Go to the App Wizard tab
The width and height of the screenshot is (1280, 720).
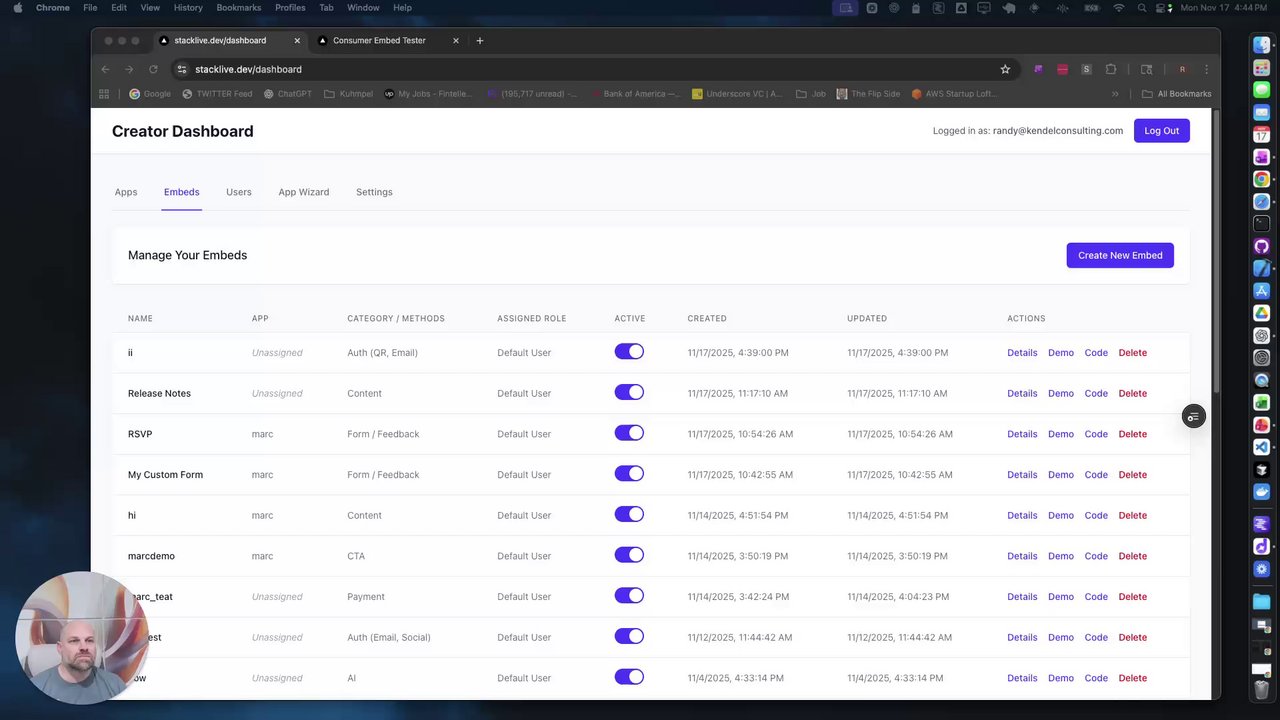coord(304,192)
